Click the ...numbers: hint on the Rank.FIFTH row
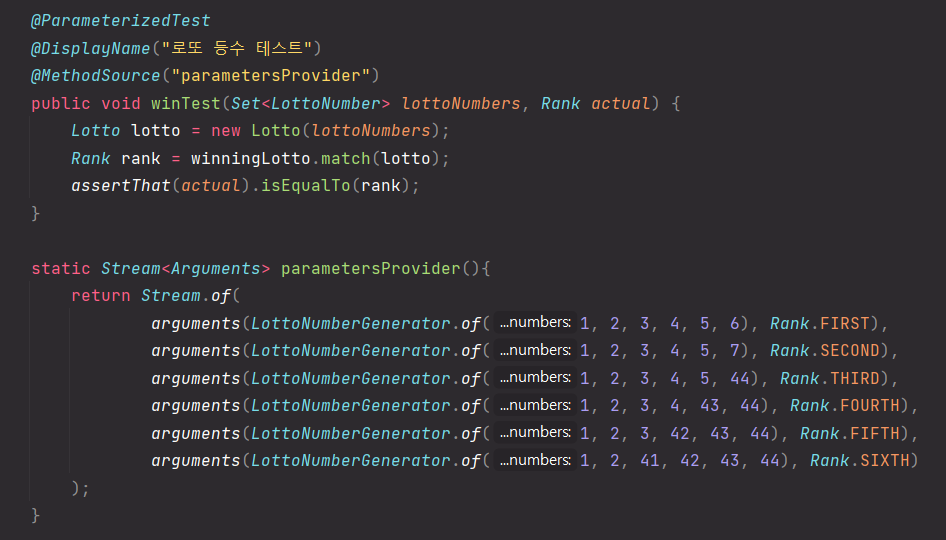Image resolution: width=946 pixels, height=540 pixels. (535, 433)
